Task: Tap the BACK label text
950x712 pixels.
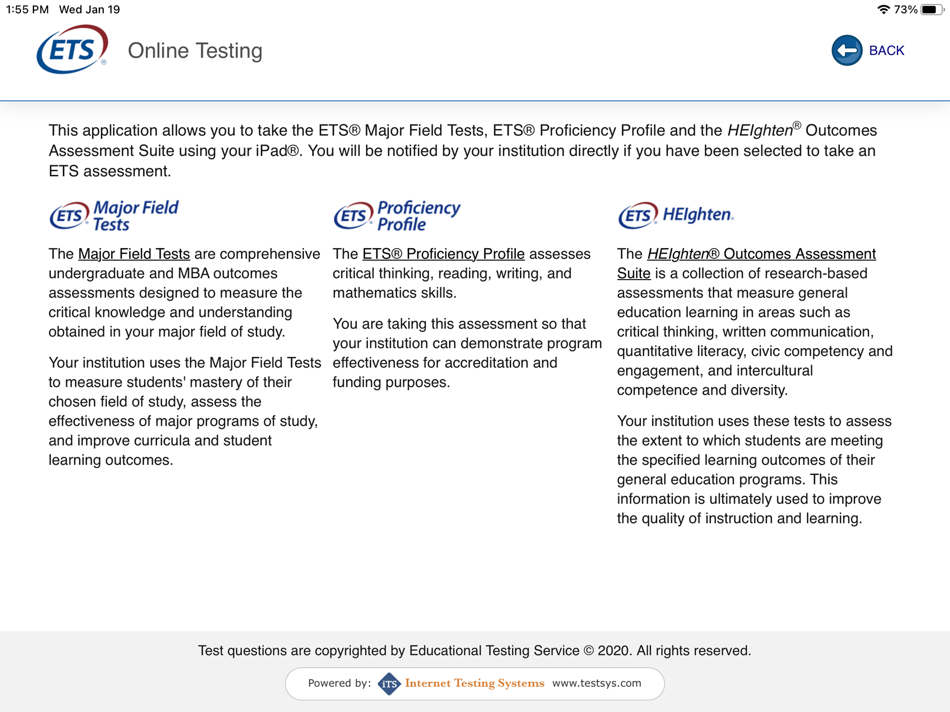Action: [x=886, y=51]
